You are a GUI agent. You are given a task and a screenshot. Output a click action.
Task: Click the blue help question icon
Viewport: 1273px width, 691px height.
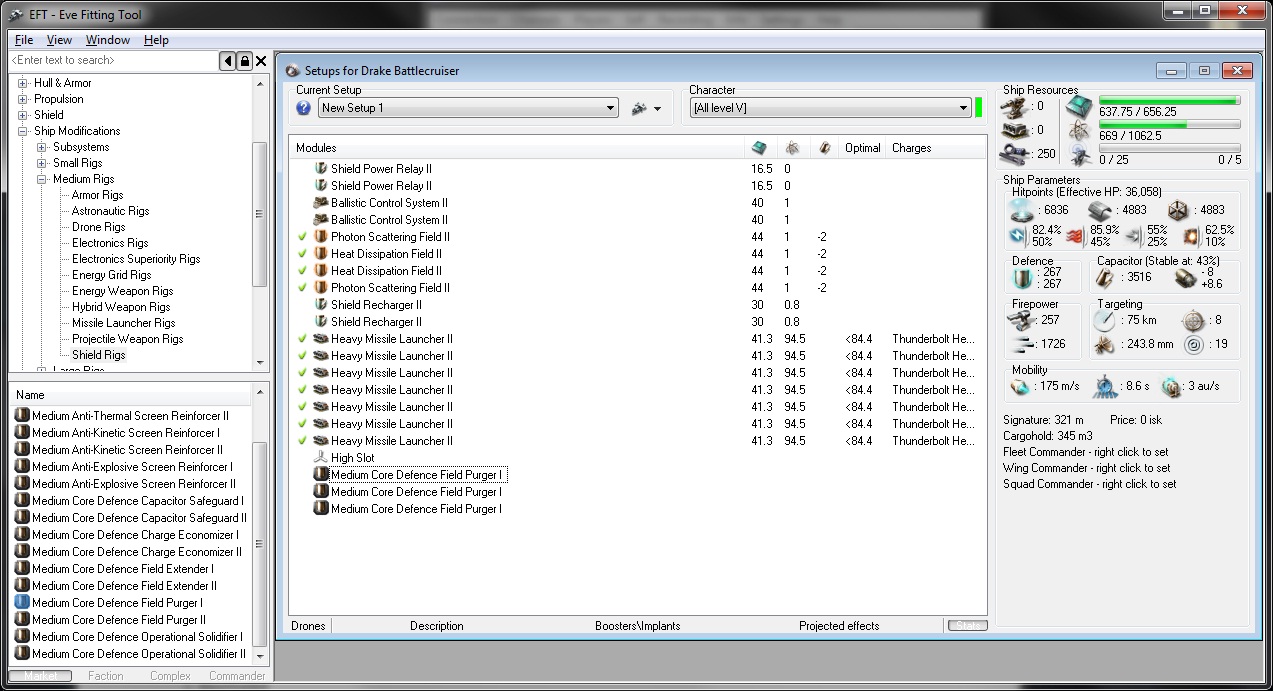click(304, 108)
